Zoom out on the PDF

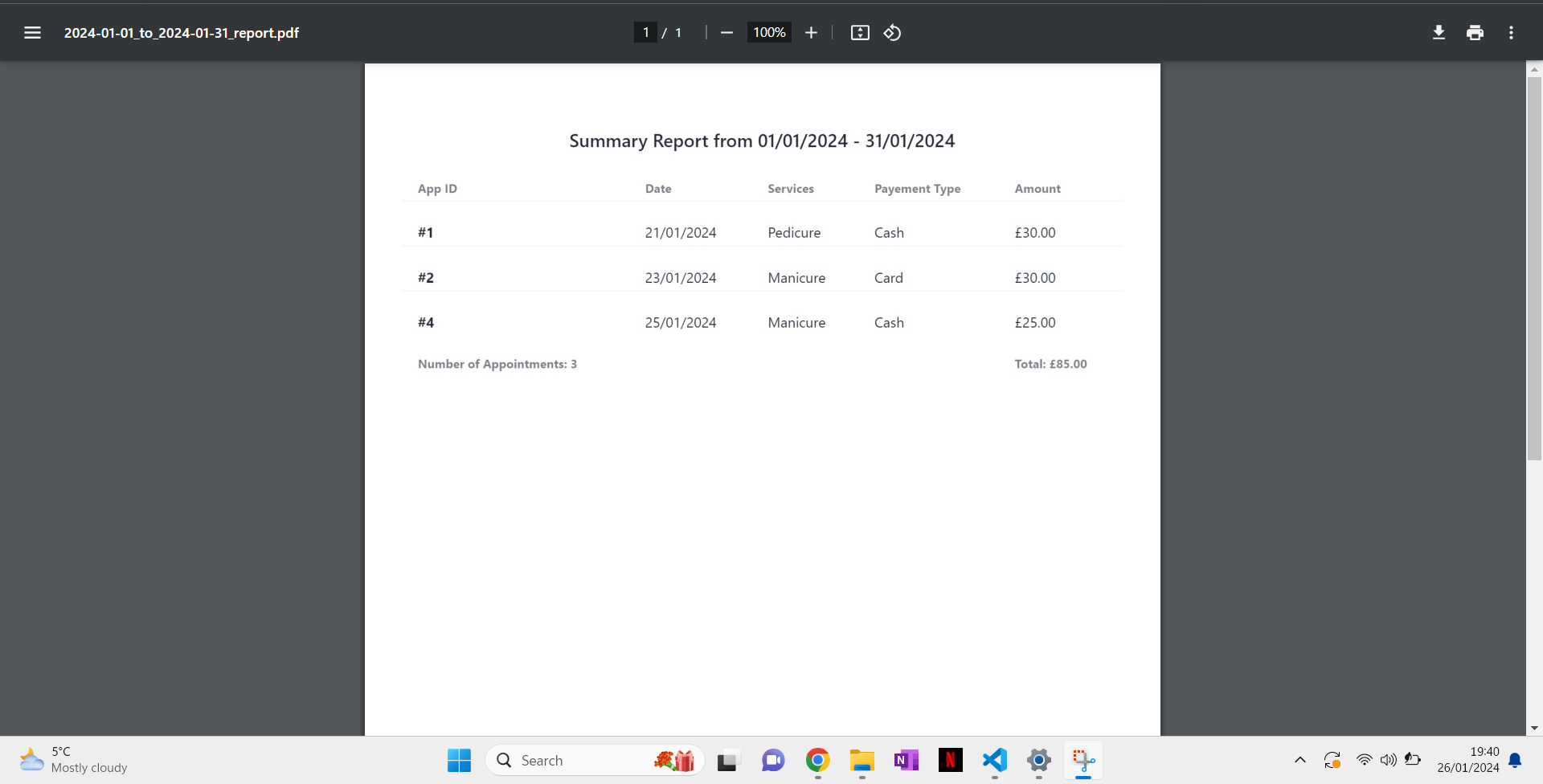pyautogui.click(x=727, y=32)
